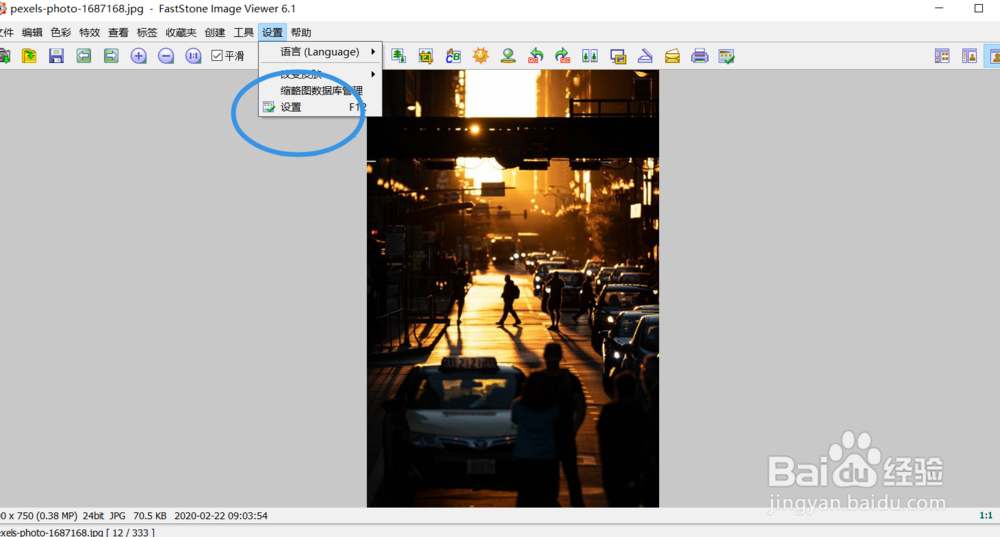Click the displayed city street photo
This screenshot has width=1000, height=537.
tap(513, 288)
